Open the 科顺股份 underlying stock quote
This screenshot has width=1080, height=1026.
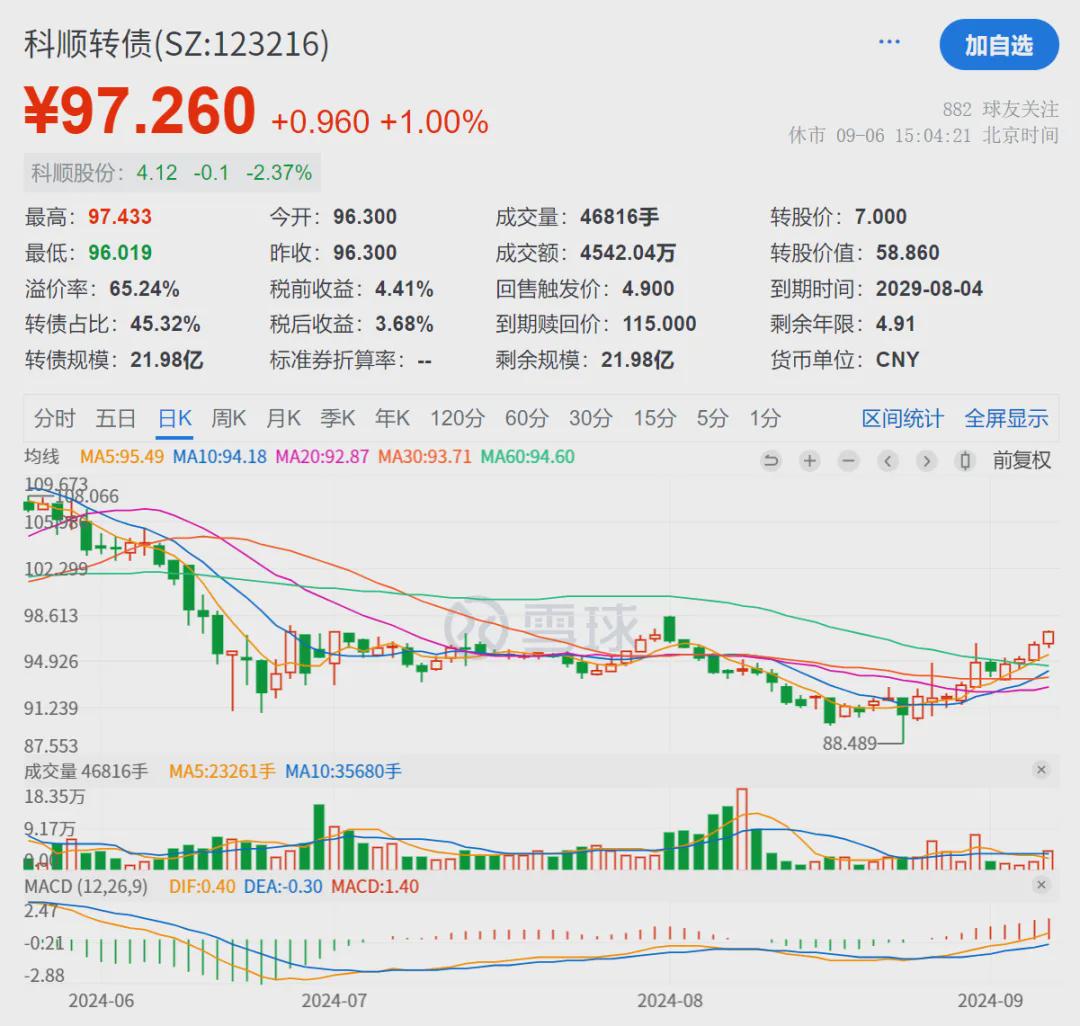coord(172,173)
